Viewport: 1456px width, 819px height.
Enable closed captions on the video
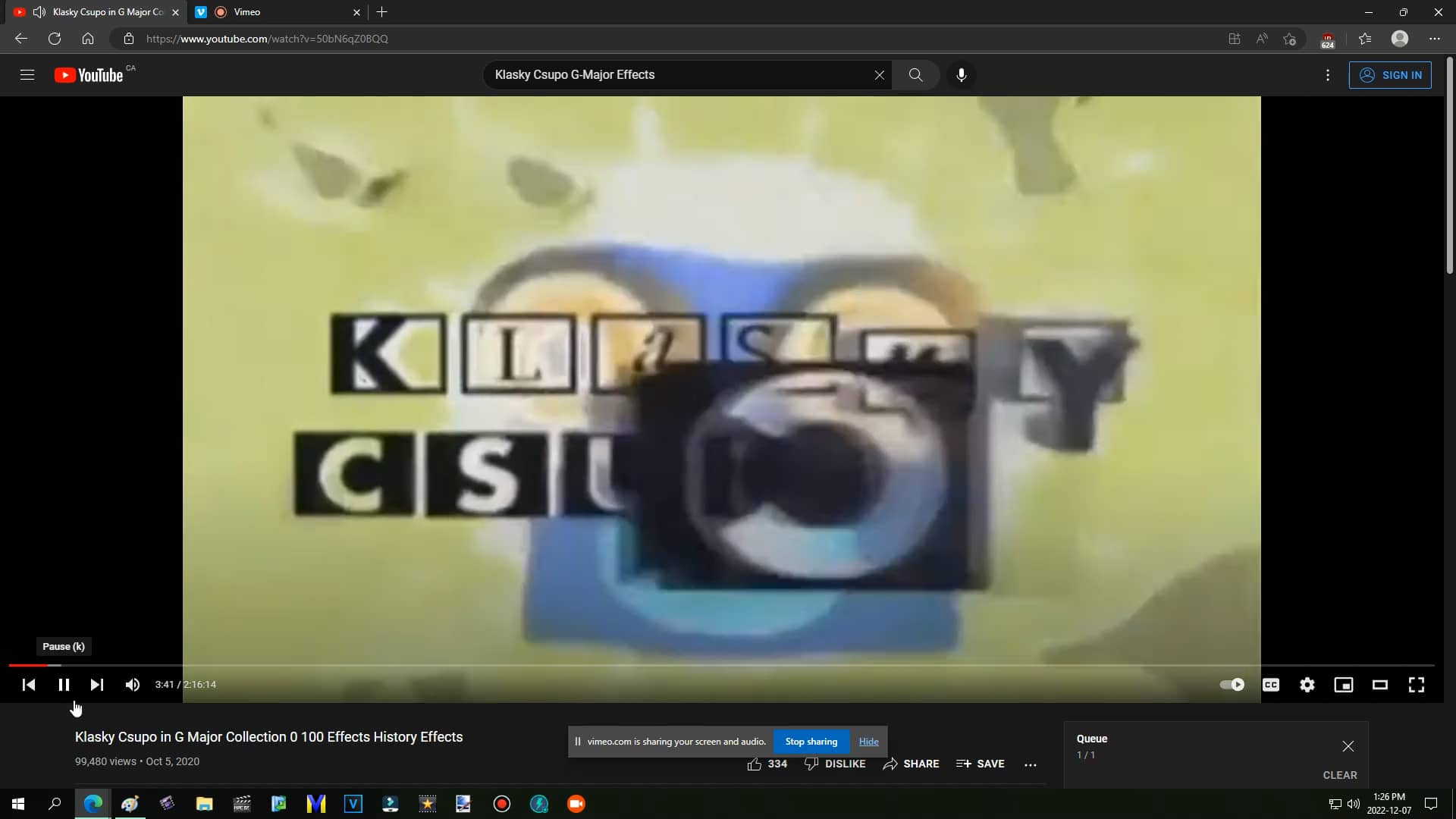tap(1270, 684)
